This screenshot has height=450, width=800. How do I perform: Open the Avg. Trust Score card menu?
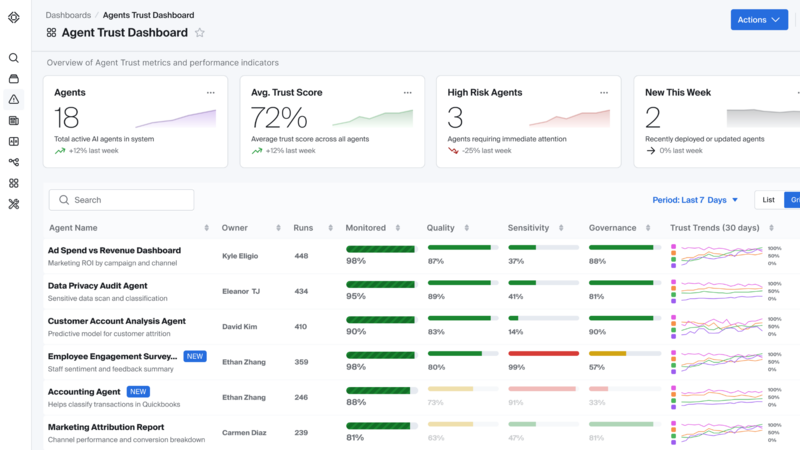pyautogui.click(x=407, y=92)
